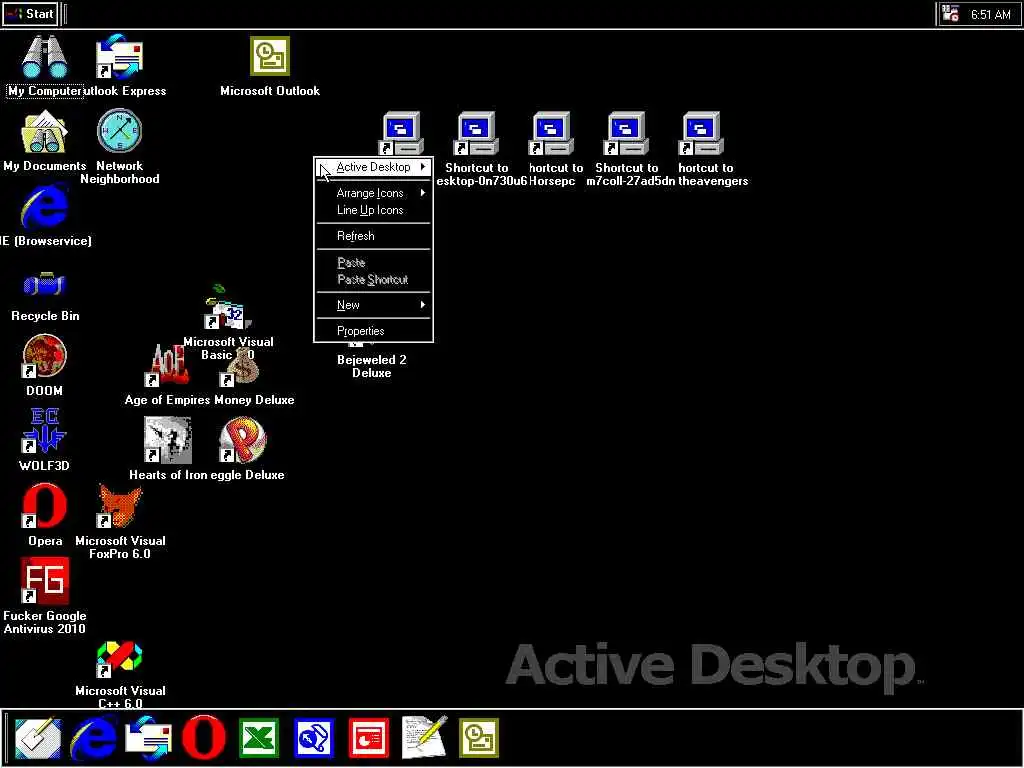
Task: Select the WOLF3D shortcut icon
Action: click(x=44, y=432)
